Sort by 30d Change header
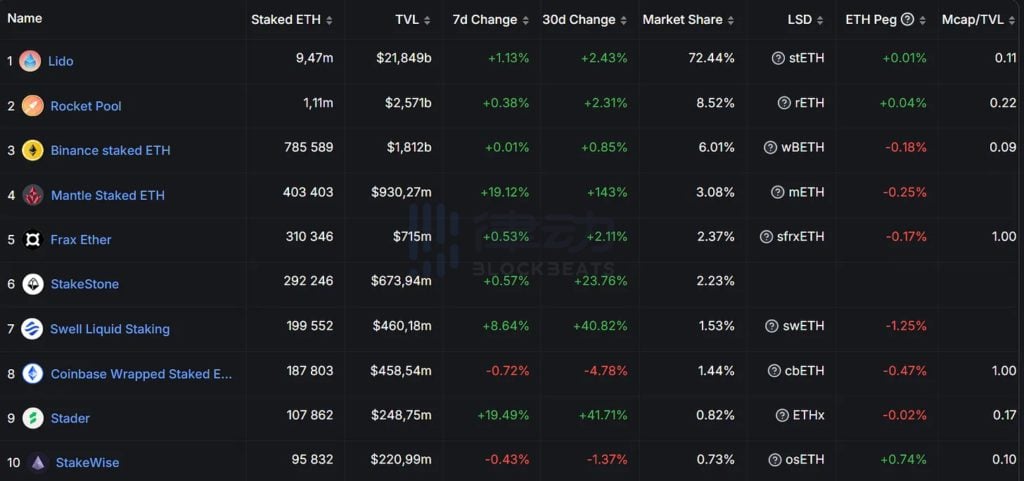The height and width of the screenshot is (481, 1024). (585, 20)
